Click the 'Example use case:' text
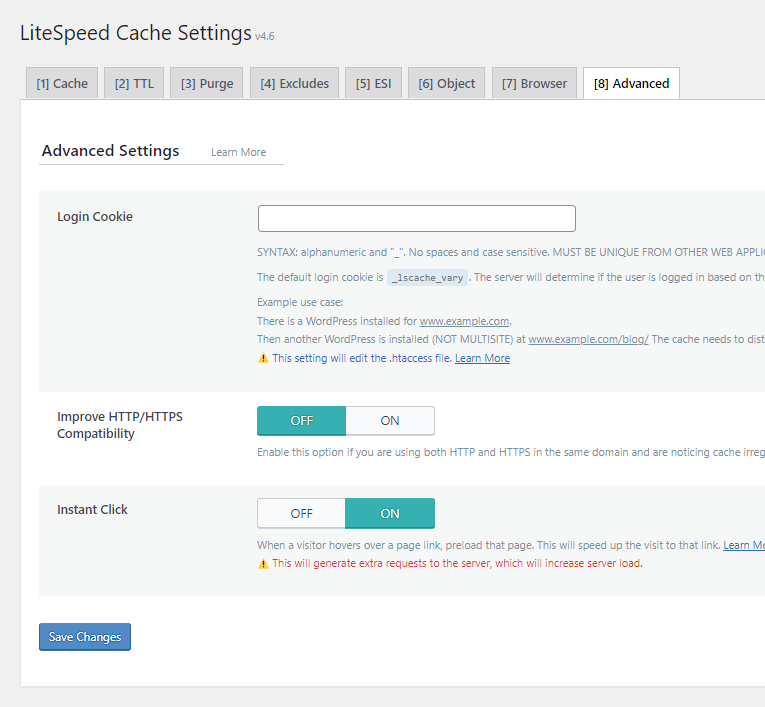The image size is (765, 707). tap(300, 303)
